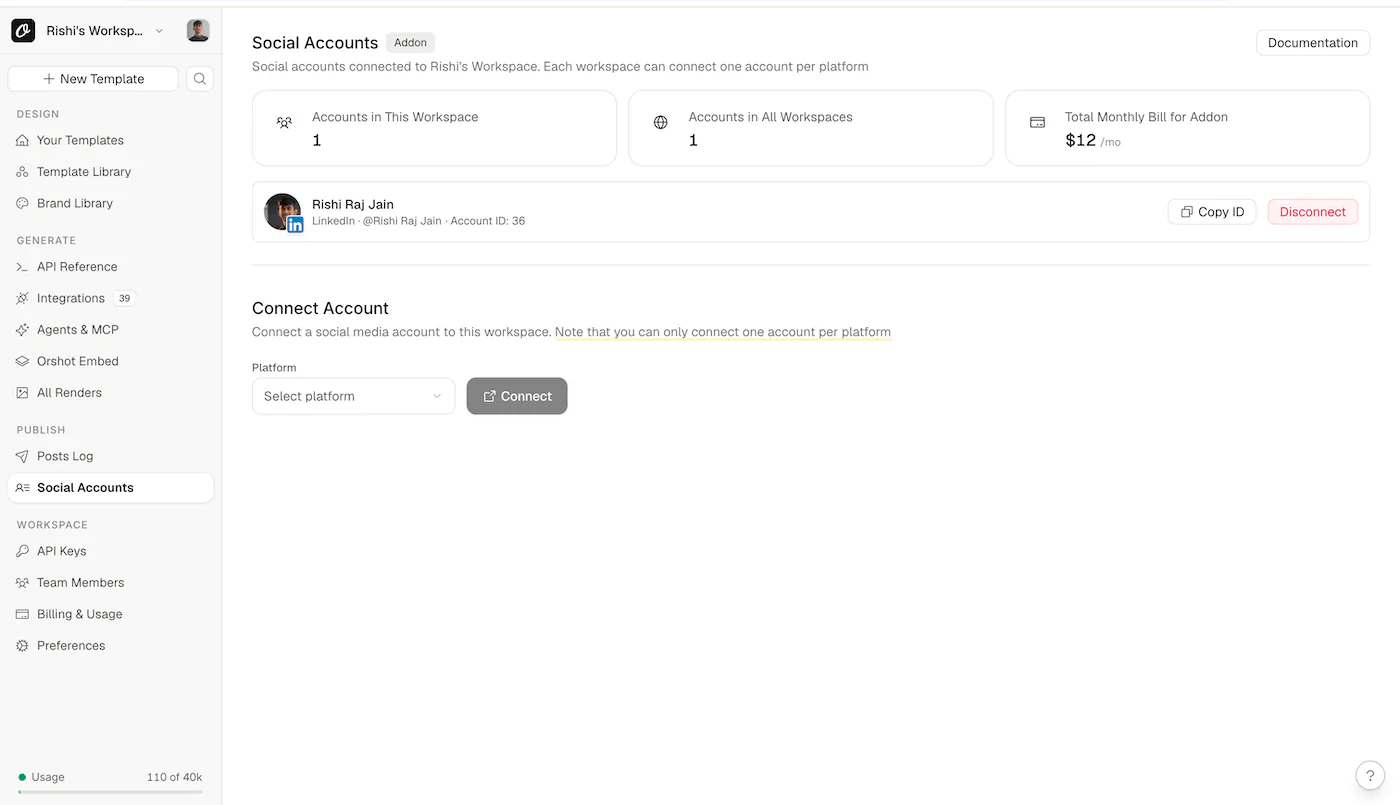Click the Orshot logo icon
The width and height of the screenshot is (1400, 805).
(x=23, y=31)
